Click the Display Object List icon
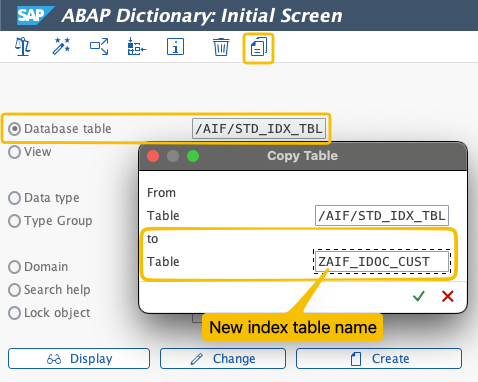Screen dimensions: 478x382 [x=137, y=47]
